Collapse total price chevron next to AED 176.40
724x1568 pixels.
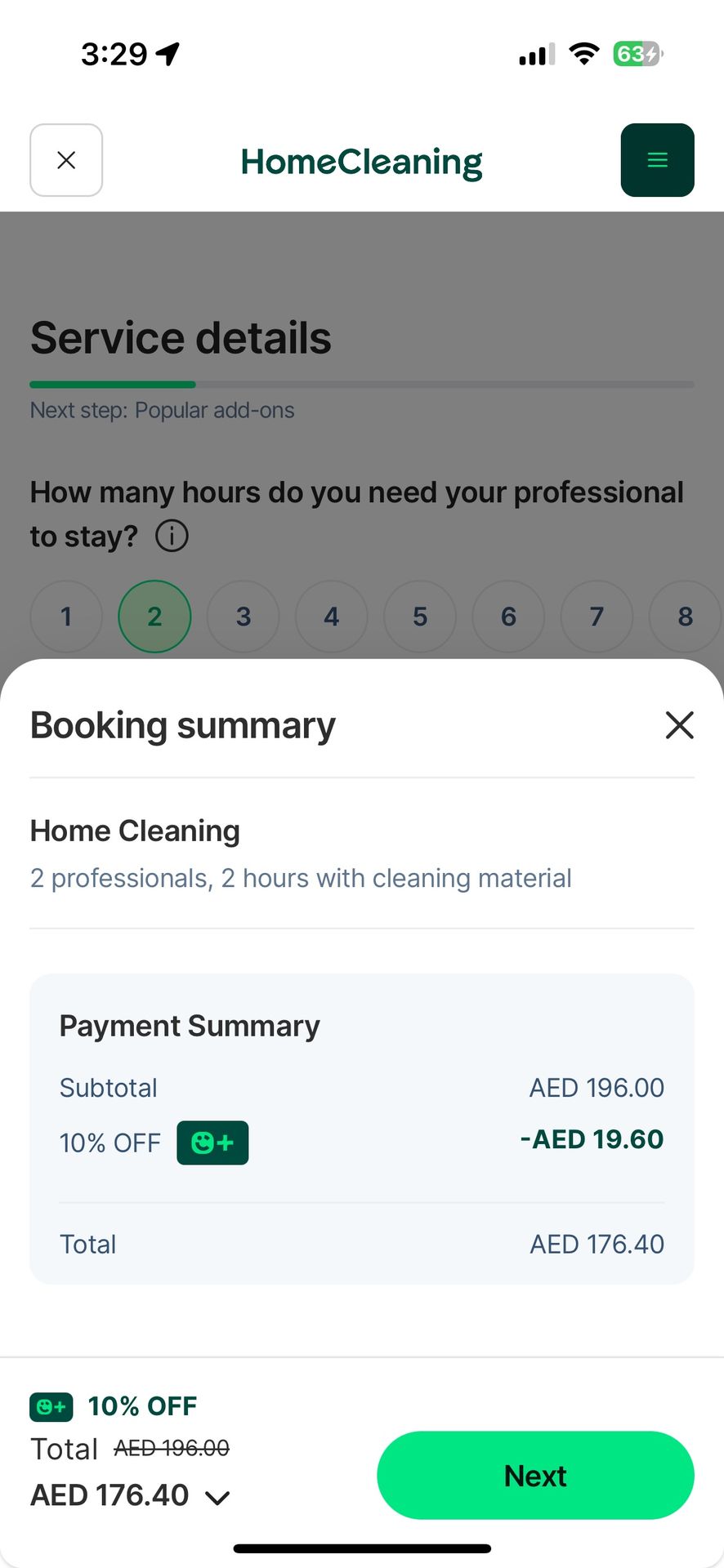(217, 1497)
